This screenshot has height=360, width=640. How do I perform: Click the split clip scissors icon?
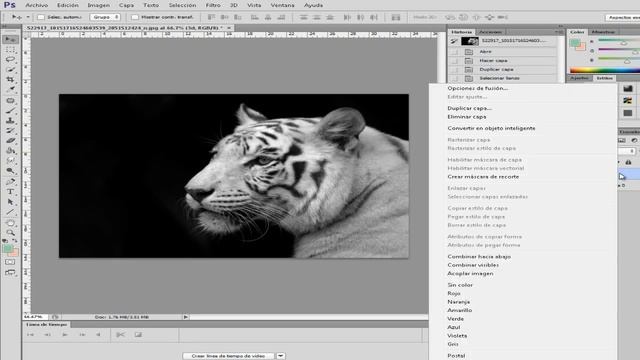pos(120,334)
